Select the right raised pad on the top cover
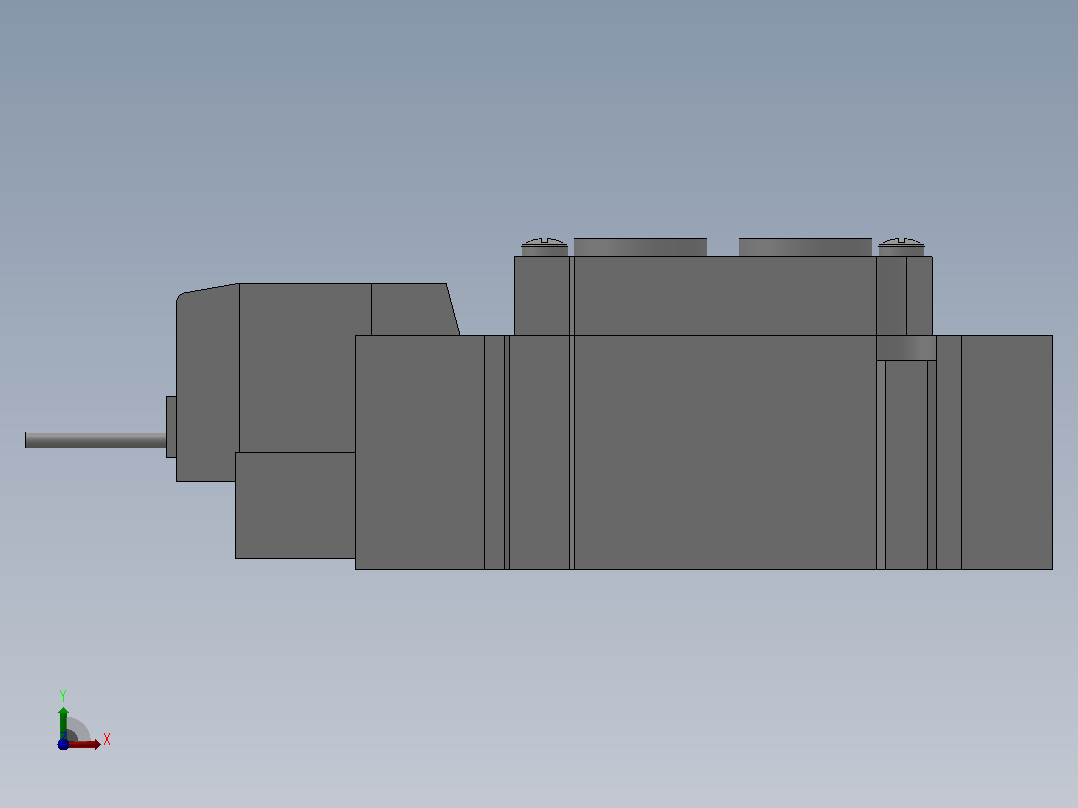The height and width of the screenshot is (808, 1078). (805, 247)
